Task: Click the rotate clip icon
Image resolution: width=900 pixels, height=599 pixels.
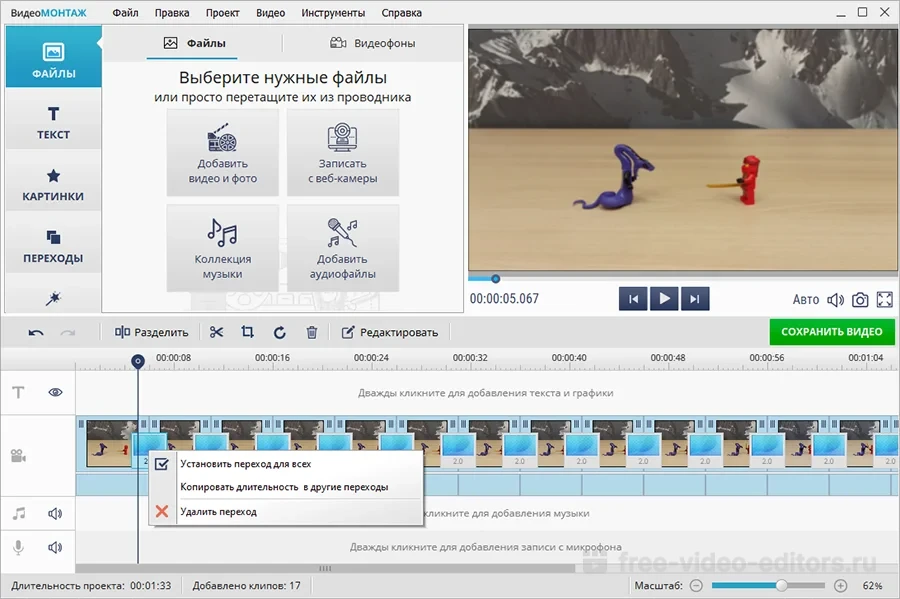Action: point(279,332)
